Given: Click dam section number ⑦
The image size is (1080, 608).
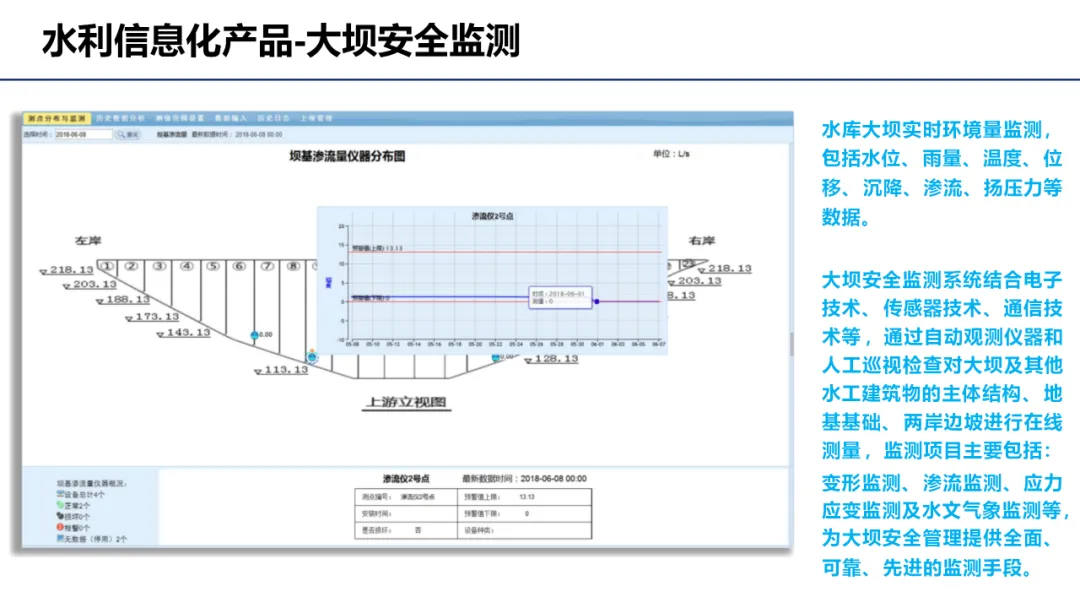Looking at the screenshot, I should [267, 266].
